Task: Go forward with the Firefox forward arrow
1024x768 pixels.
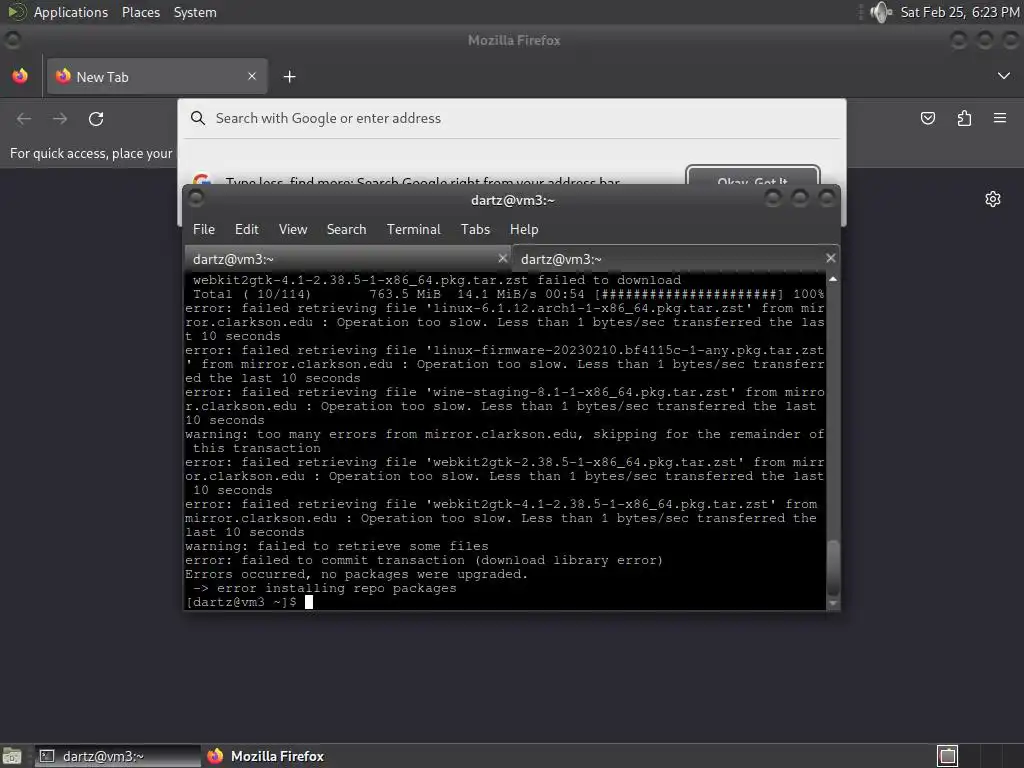Action: (x=60, y=119)
